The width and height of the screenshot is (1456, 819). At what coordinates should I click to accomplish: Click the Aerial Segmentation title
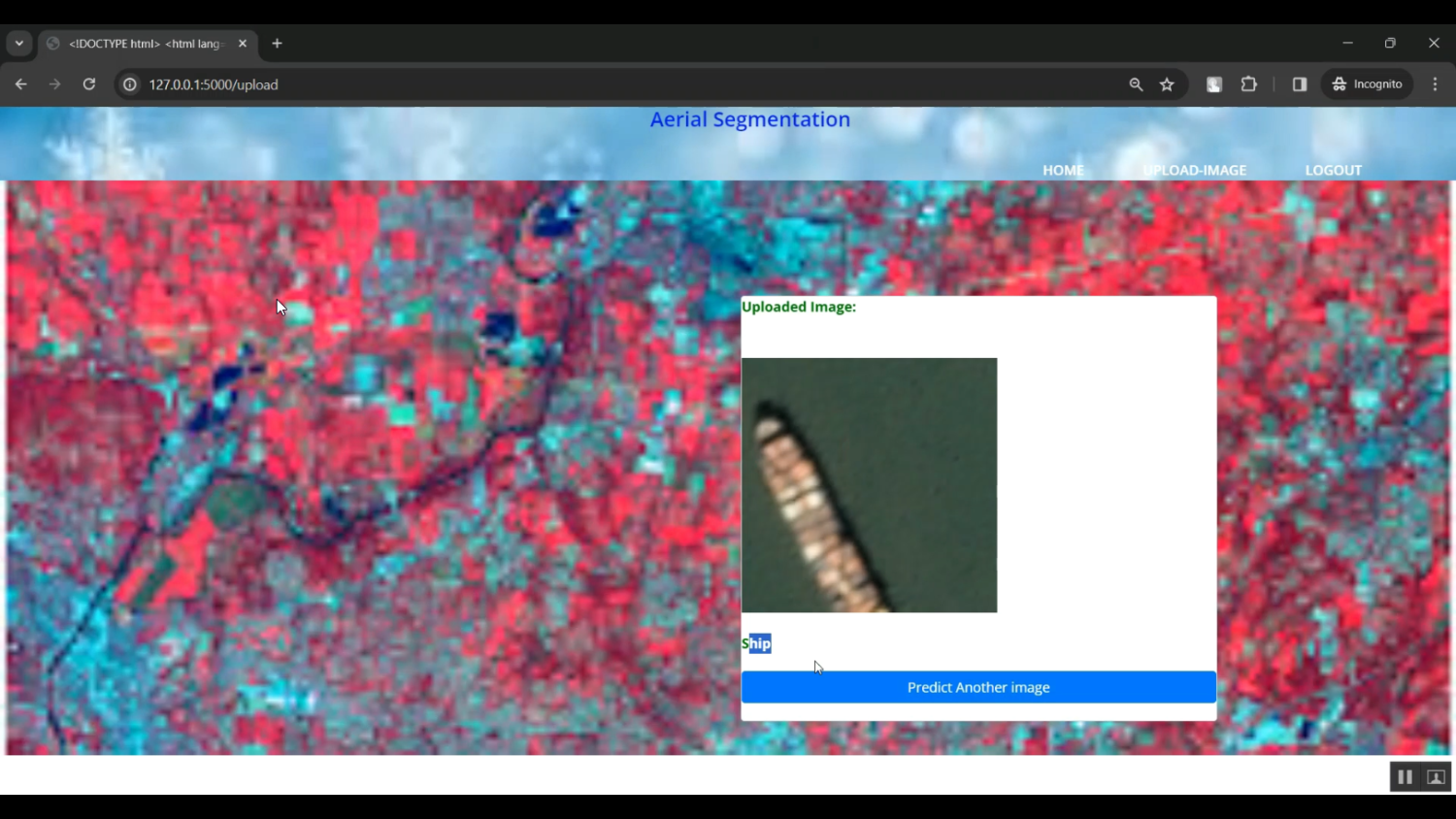750,119
